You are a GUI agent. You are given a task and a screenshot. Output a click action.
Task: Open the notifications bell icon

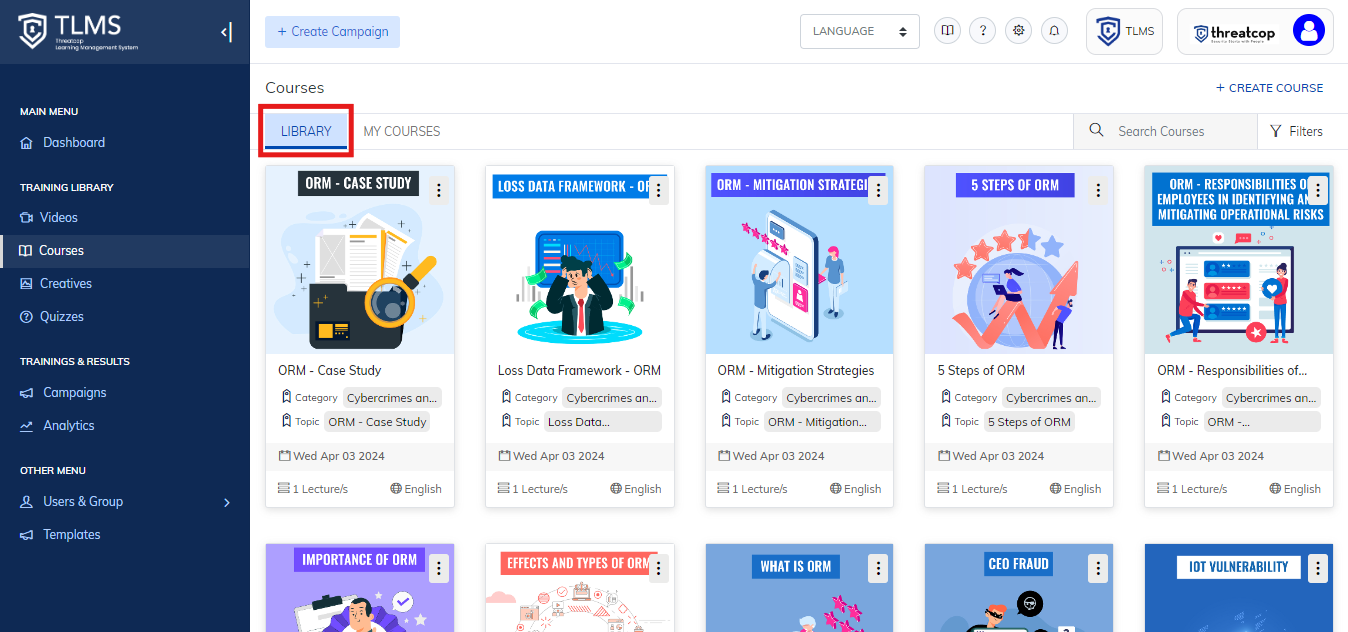click(1054, 31)
